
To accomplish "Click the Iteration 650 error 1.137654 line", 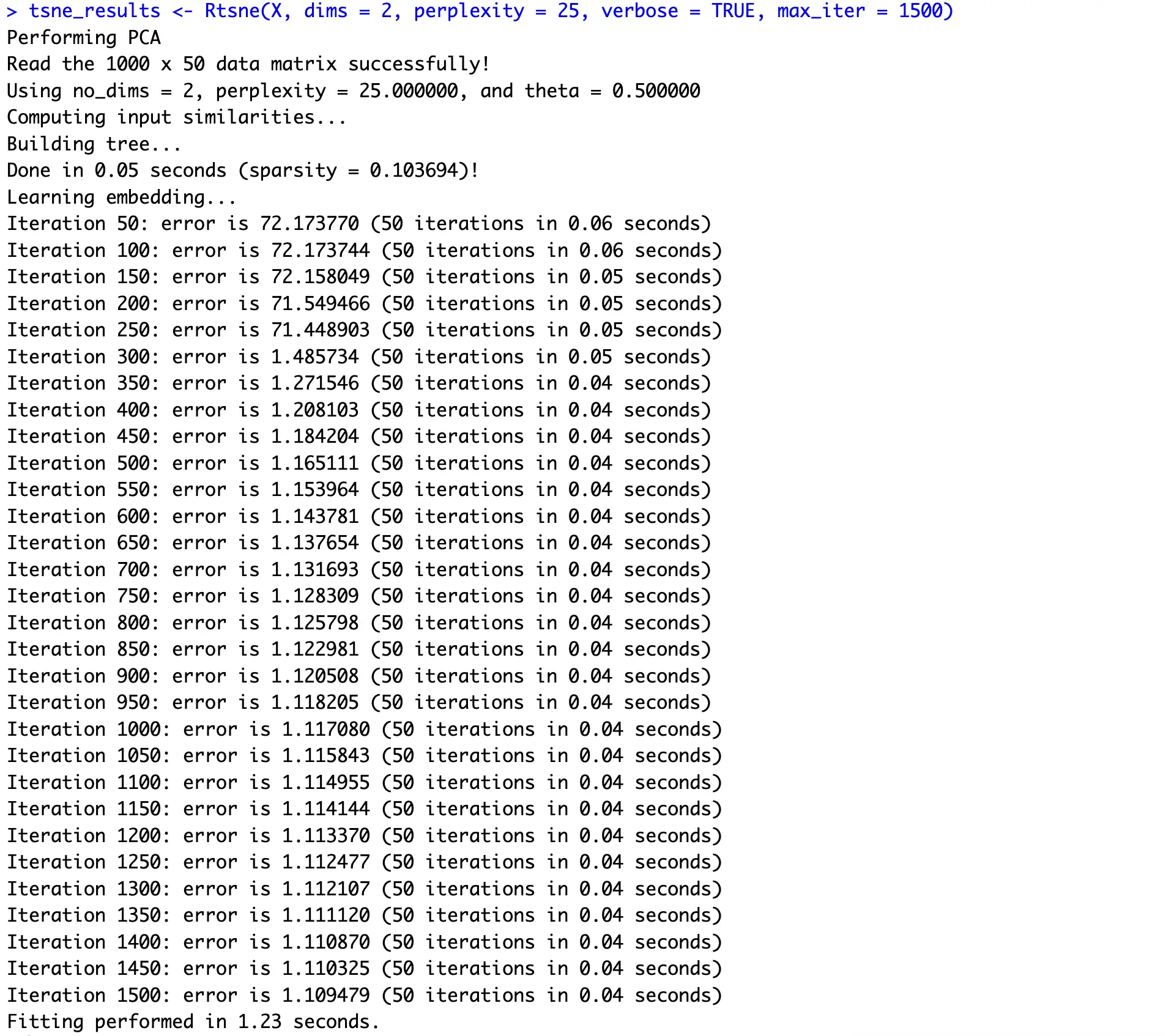I will coord(359,543).
